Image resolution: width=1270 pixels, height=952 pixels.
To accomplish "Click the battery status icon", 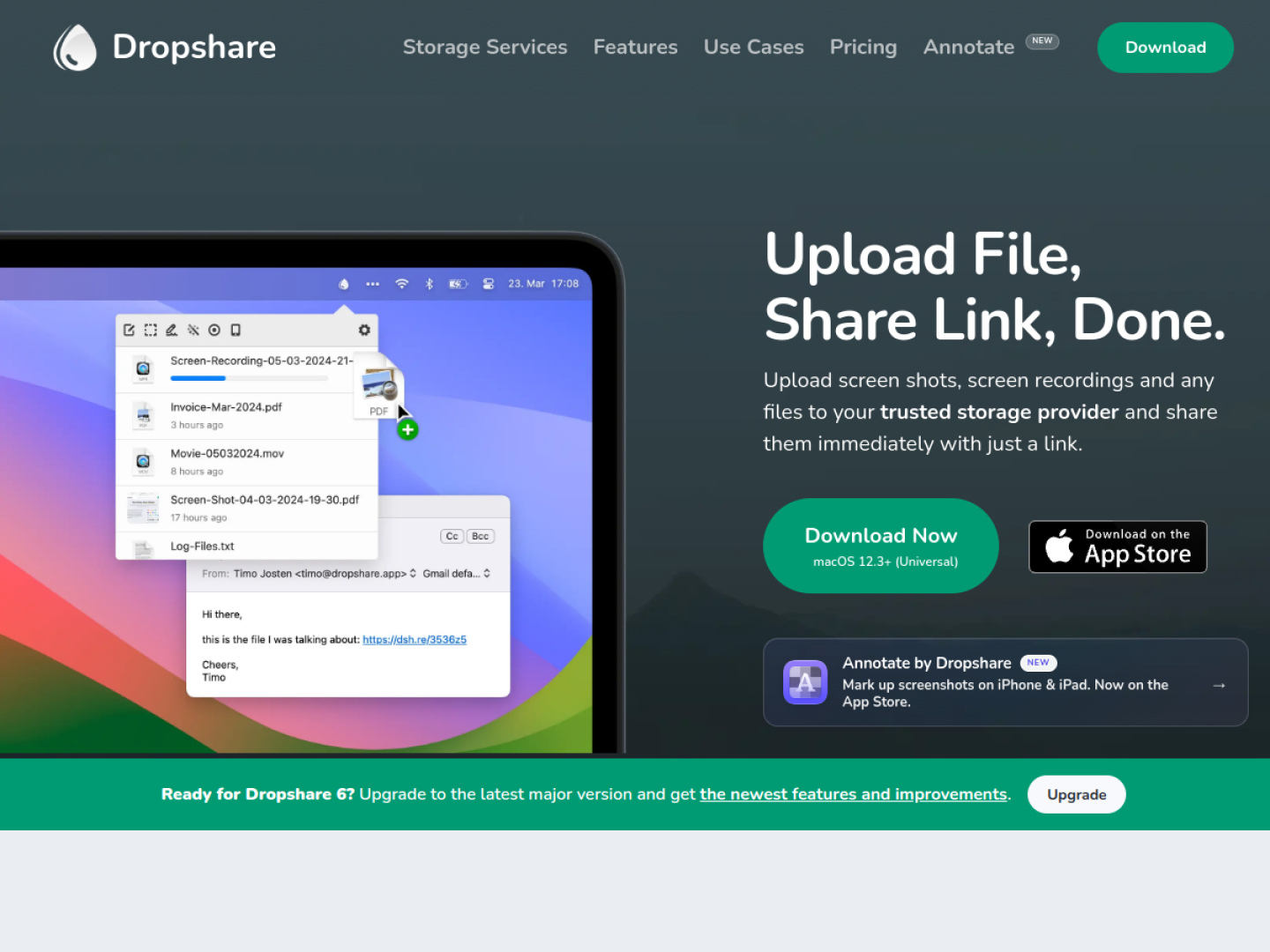I will (x=458, y=284).
